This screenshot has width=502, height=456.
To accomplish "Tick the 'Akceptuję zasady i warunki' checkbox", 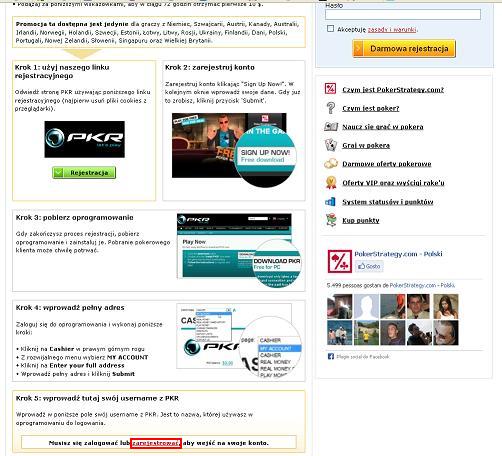I will (330, 29).
